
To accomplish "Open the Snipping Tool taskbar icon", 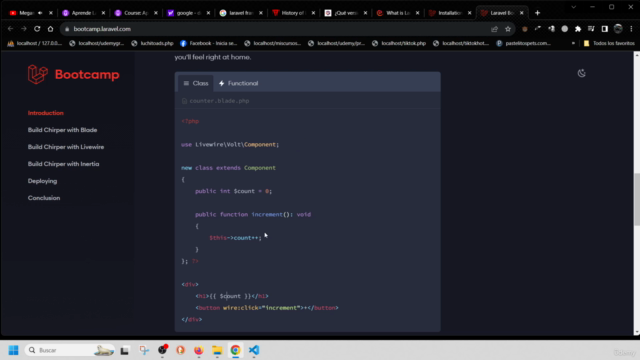I will [x=144, y=350].
